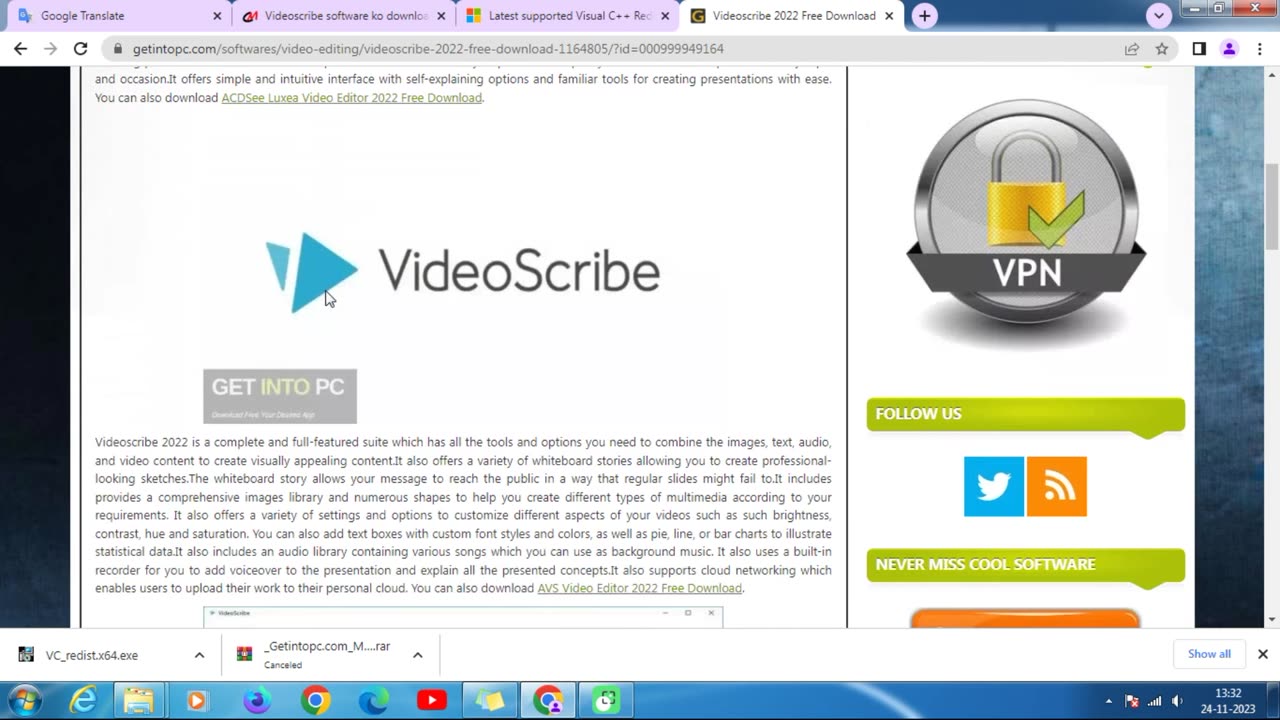This screenshot has height=720, width=1280.
Task: Follow on Twitter icon
Action: (x=993, y=486)
